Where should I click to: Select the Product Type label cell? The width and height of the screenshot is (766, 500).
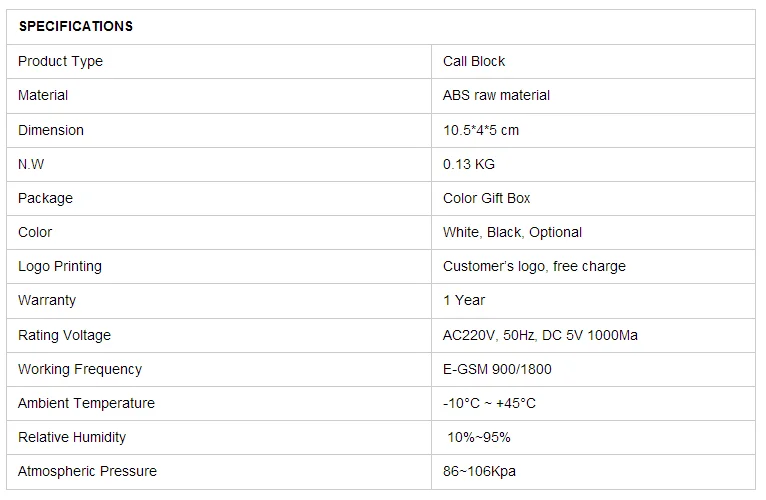click(x=60, y=61)
